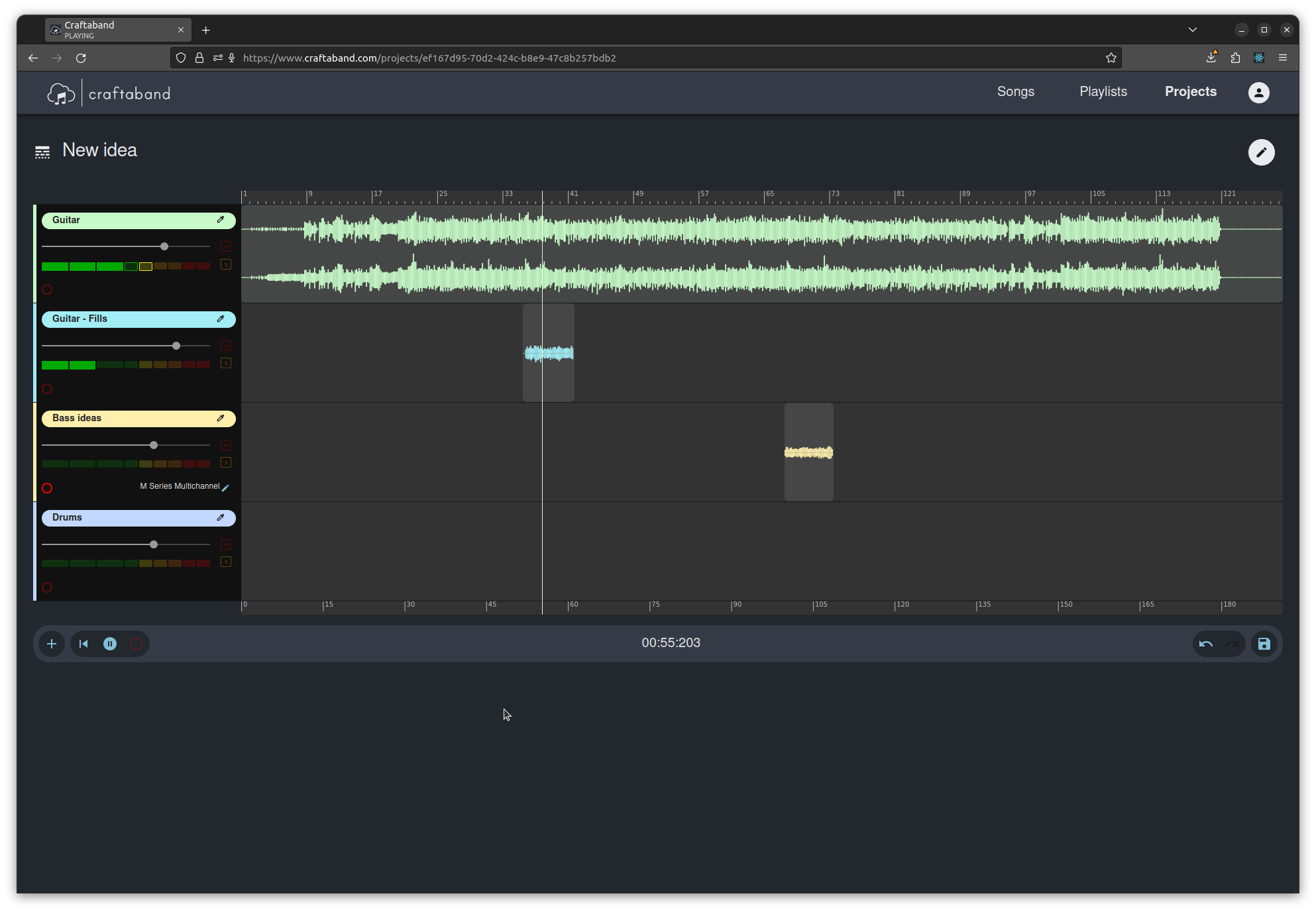Image resolution: width=1316 pixels, height=912 pixels.
Task: Close the Craftaband browser tab
Action: click(181, 30)
